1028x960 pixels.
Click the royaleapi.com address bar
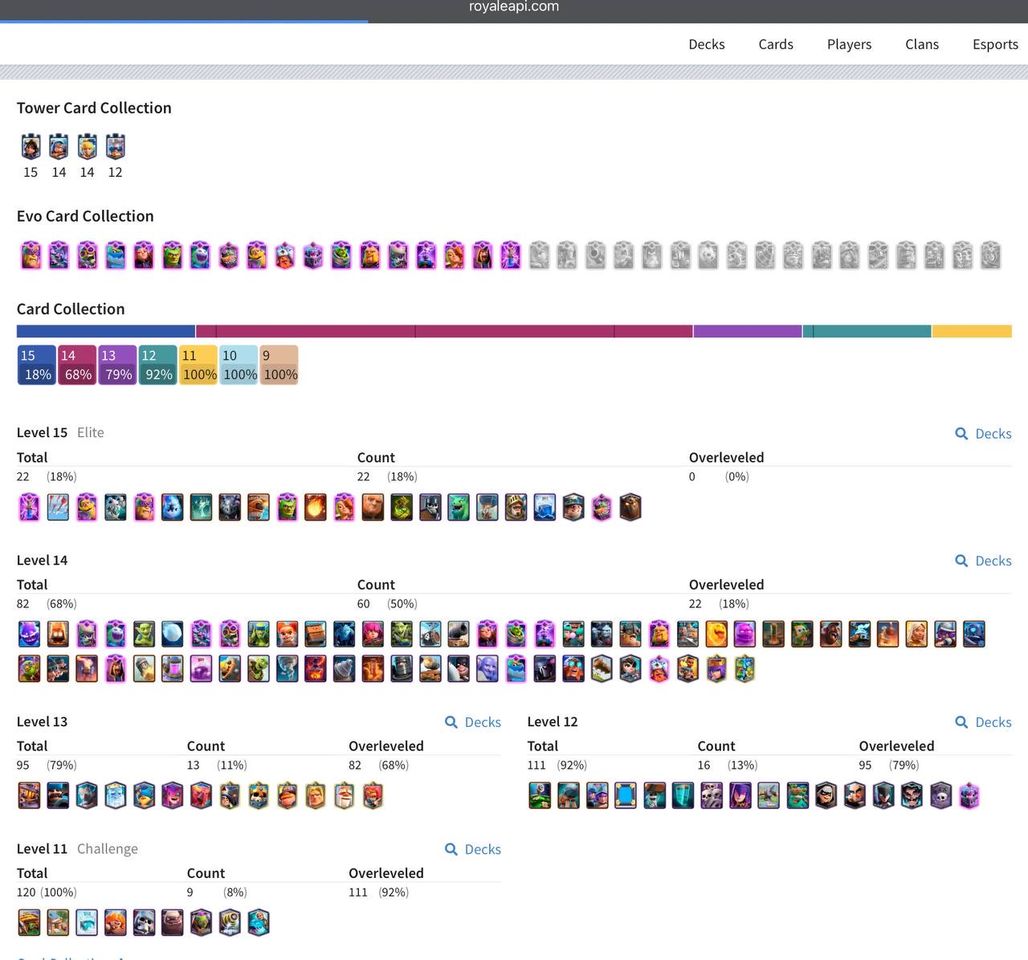pyautogui.click(x=514, y=7)
